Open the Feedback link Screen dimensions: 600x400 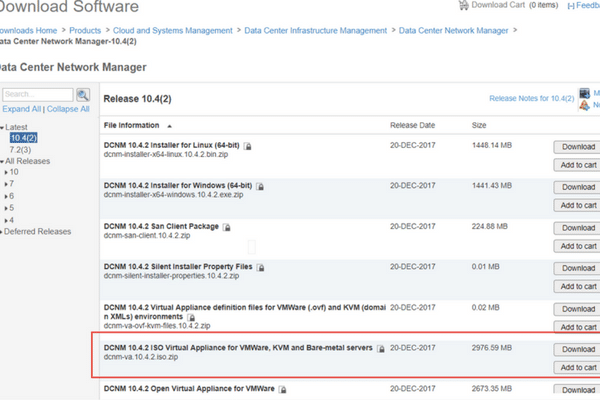click(x=584, y=5)
